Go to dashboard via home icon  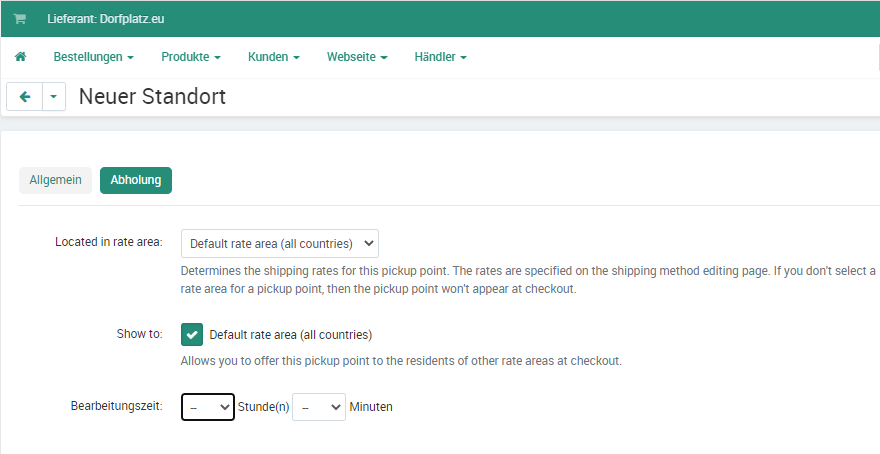(20, 57)
